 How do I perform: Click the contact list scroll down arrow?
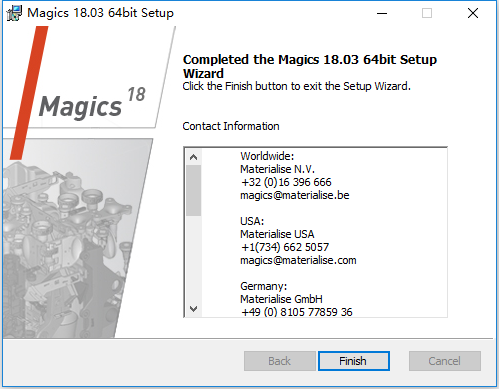(x=193, y=309)
